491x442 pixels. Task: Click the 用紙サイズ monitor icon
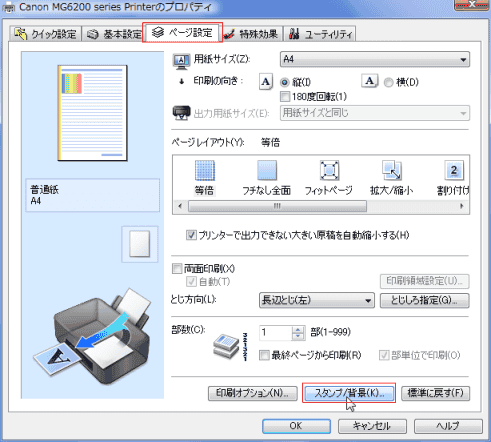click(181, 61)
